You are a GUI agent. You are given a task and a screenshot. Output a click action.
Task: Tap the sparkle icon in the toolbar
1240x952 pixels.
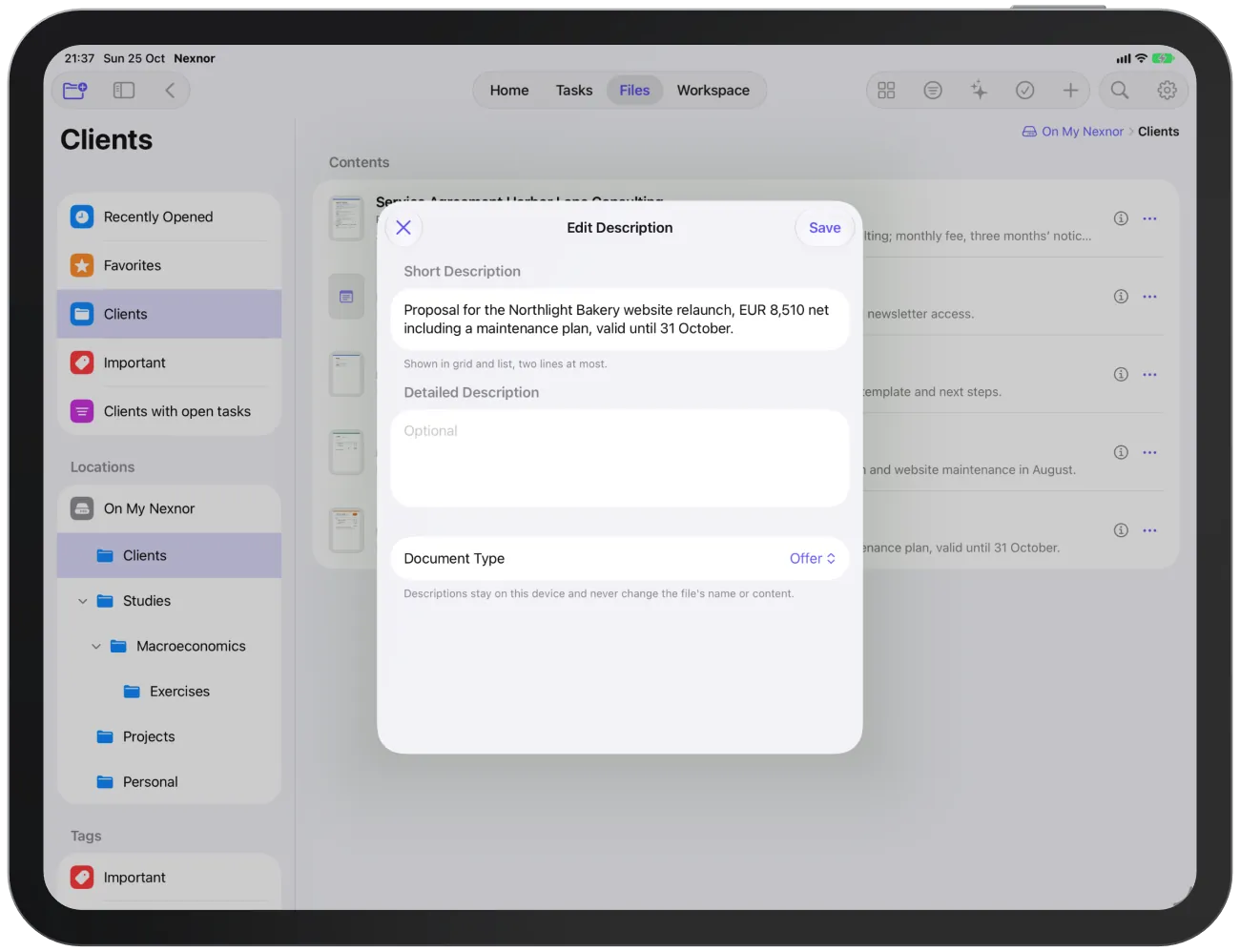(x=979, y=91)
